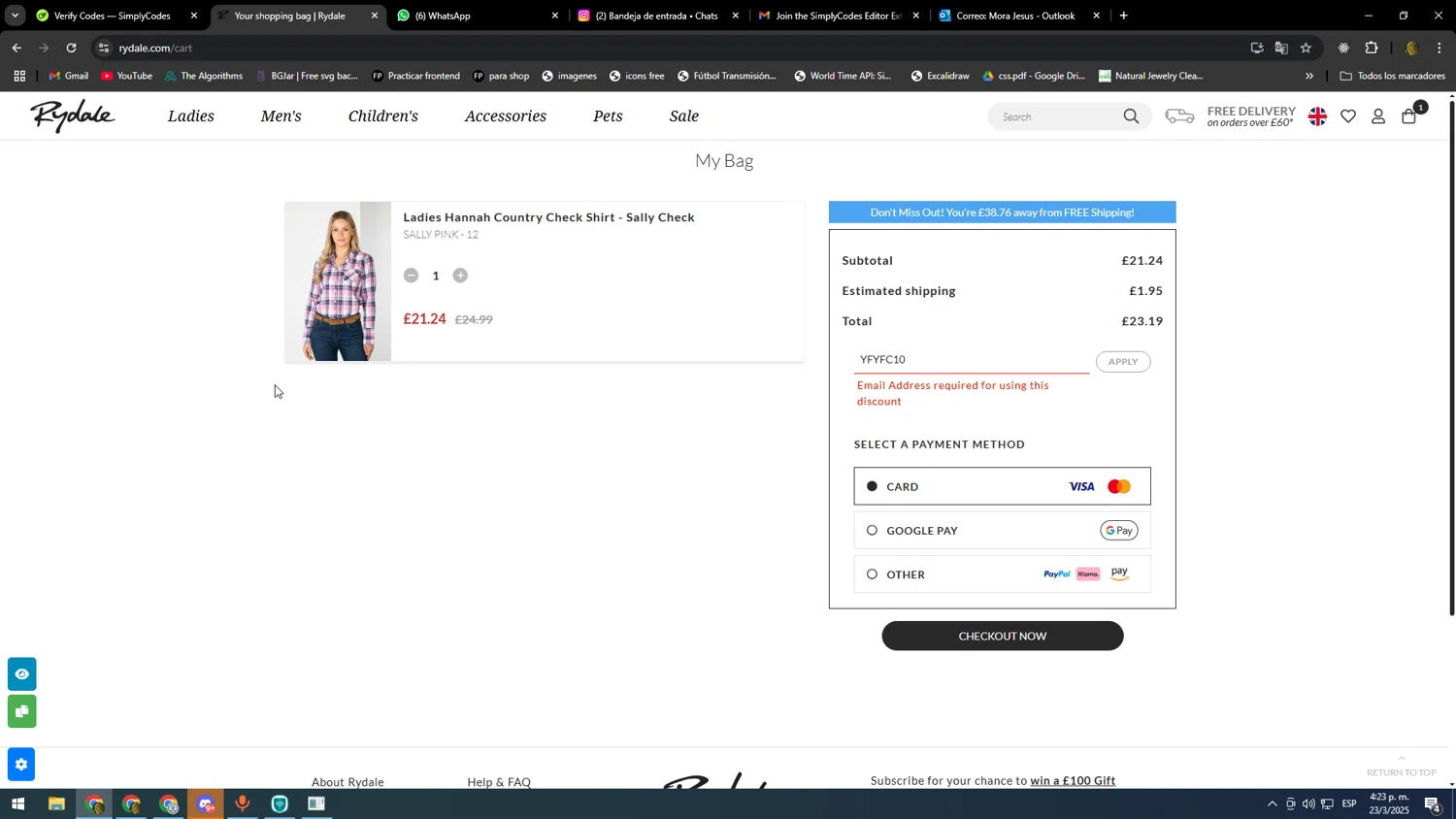This screenshot has height=819, width=1456.
Task: Bookmark this page with star icon
Action: (x=1306, y=48)
